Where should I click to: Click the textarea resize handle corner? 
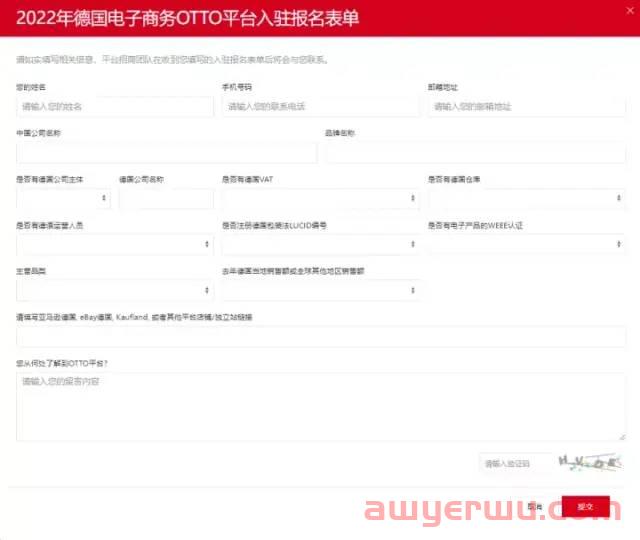[622, 437]
